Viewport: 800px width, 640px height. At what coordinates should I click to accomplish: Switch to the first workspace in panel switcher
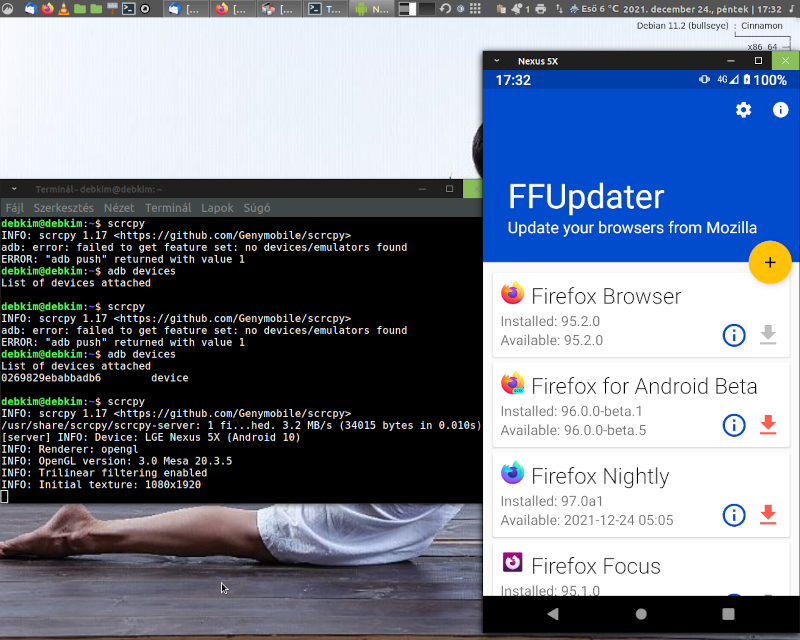(407, 9)
